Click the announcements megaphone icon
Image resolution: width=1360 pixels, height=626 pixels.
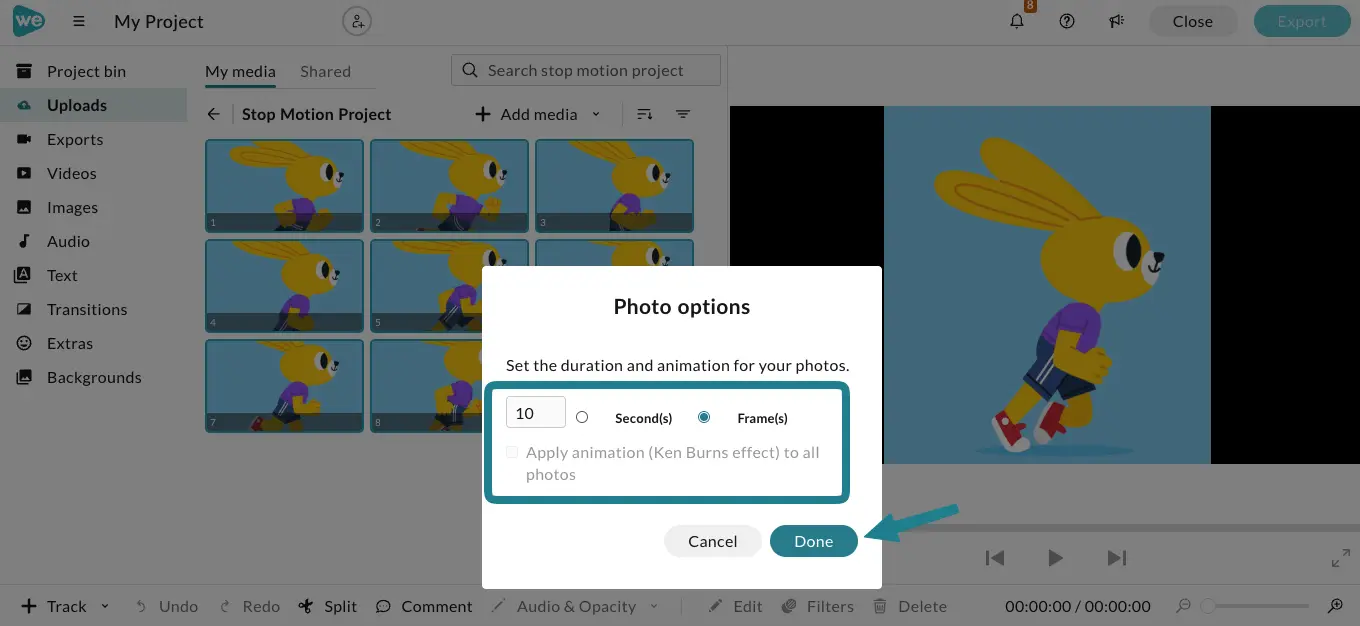(x=1117, y=21)
